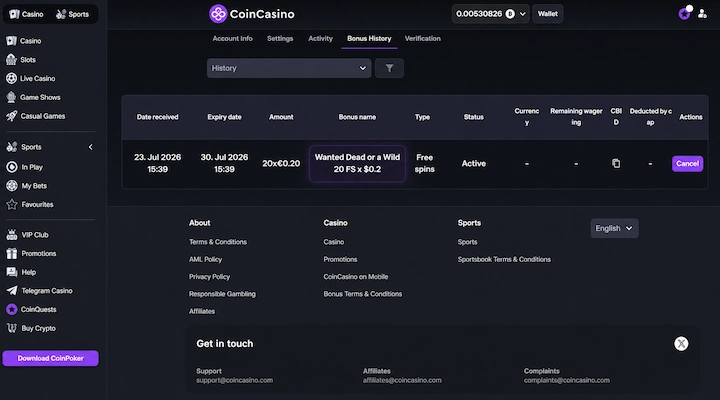Open Sports in the sidebar

24,147
